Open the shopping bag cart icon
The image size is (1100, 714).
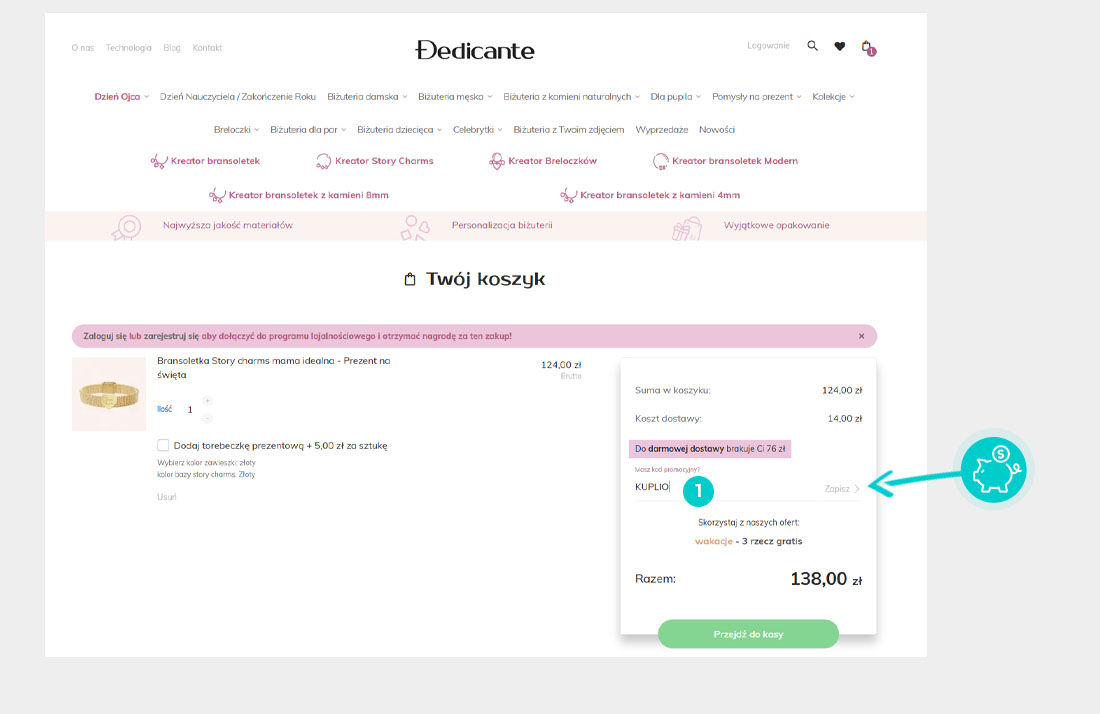(x=868, y=48)
